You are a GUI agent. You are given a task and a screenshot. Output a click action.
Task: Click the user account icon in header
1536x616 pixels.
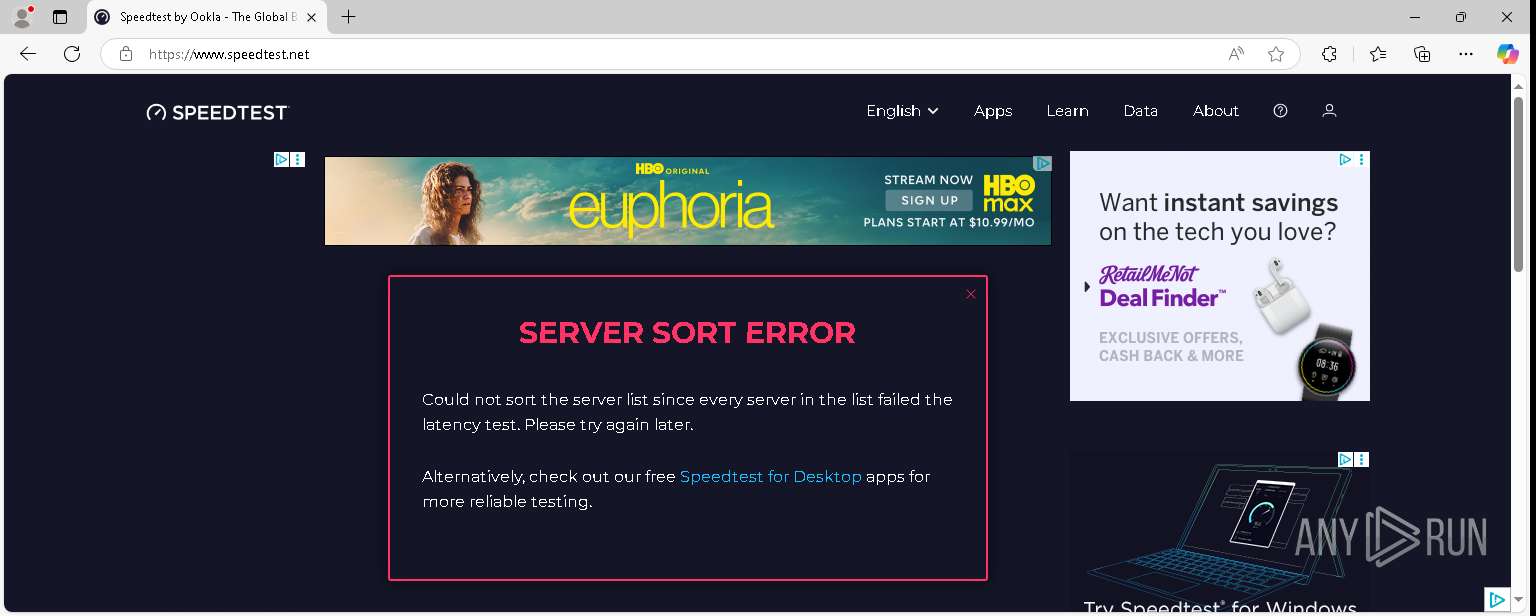[x=1329, y=111]
